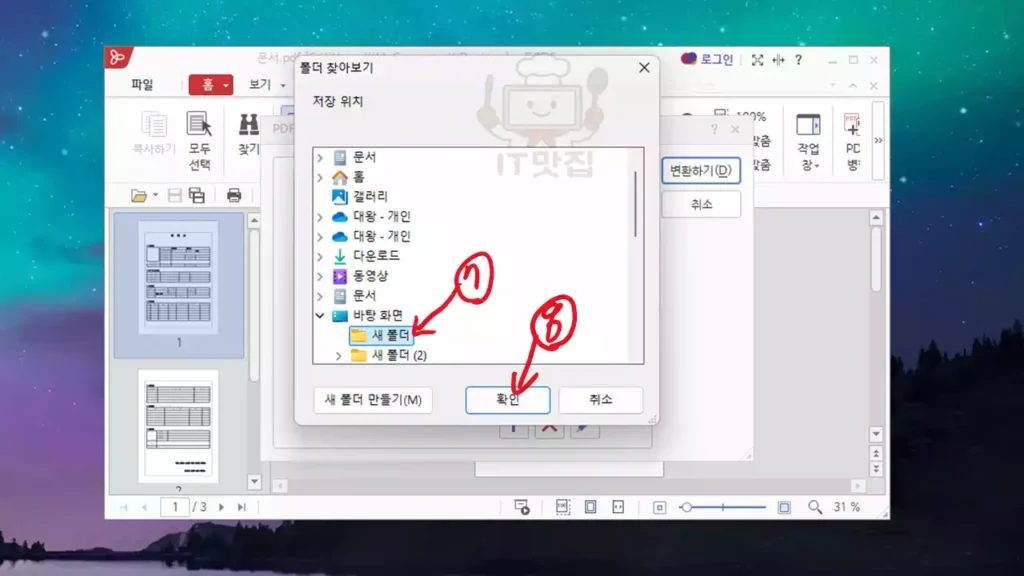Image resolution: width=1024 pixels, height=576 pixels.
Task: Click the zoom slider handle
Action: [686, 507]
